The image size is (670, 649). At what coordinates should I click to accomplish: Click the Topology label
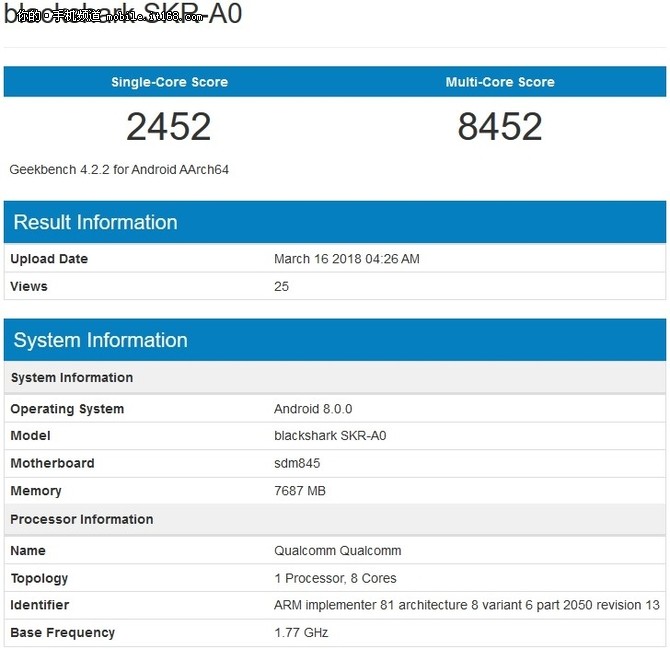point(39,578)
